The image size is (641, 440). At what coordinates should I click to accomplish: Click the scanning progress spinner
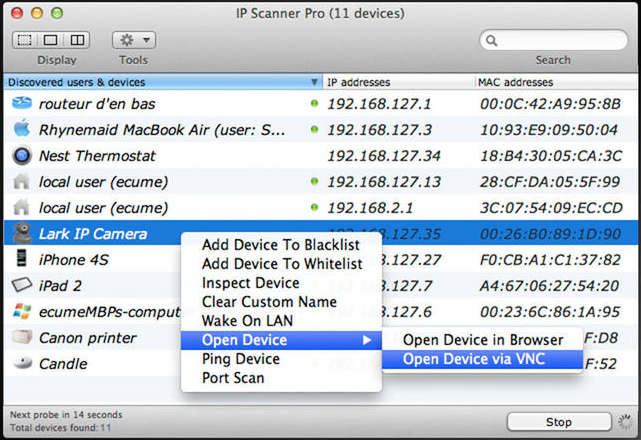tap(625, 422)
